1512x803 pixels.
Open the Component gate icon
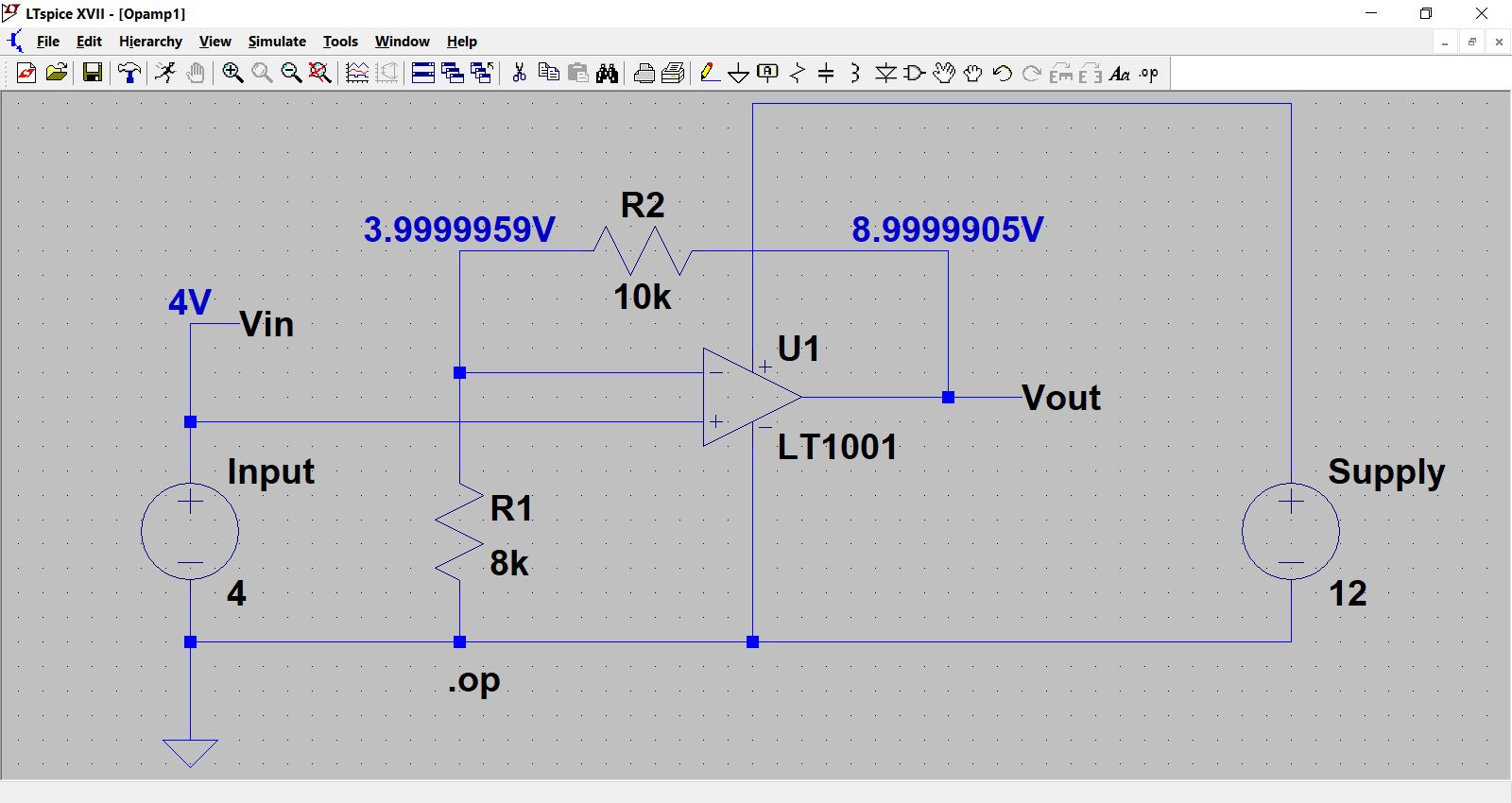[915, 73]
